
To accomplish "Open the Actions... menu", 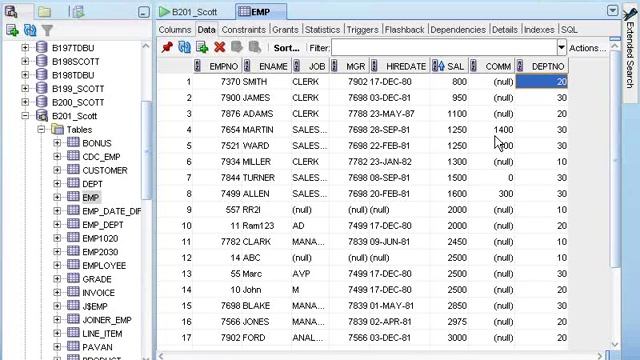I will coord(587,48).
